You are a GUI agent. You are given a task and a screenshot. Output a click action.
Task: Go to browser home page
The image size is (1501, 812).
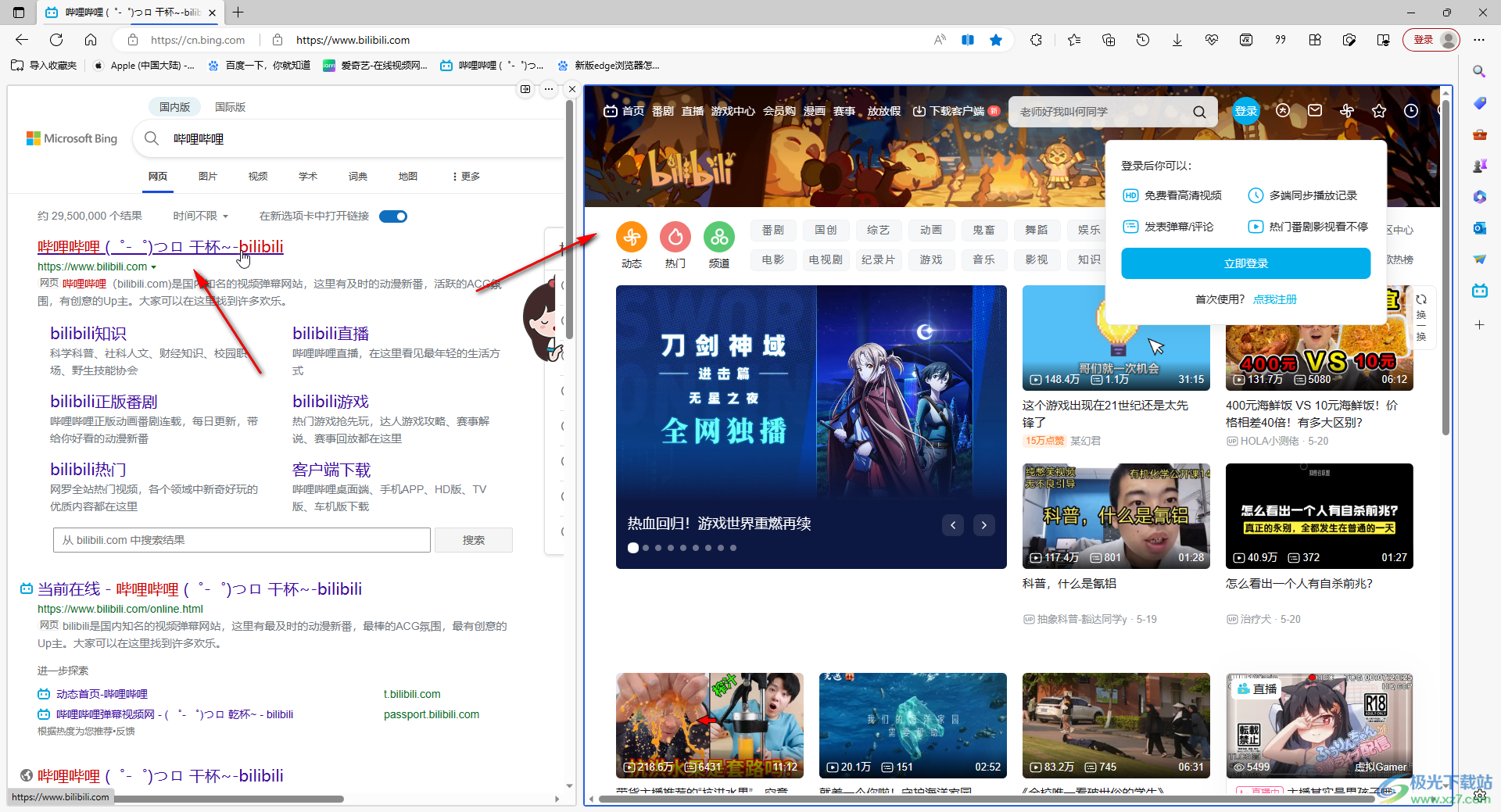click(x=91, y=40)
